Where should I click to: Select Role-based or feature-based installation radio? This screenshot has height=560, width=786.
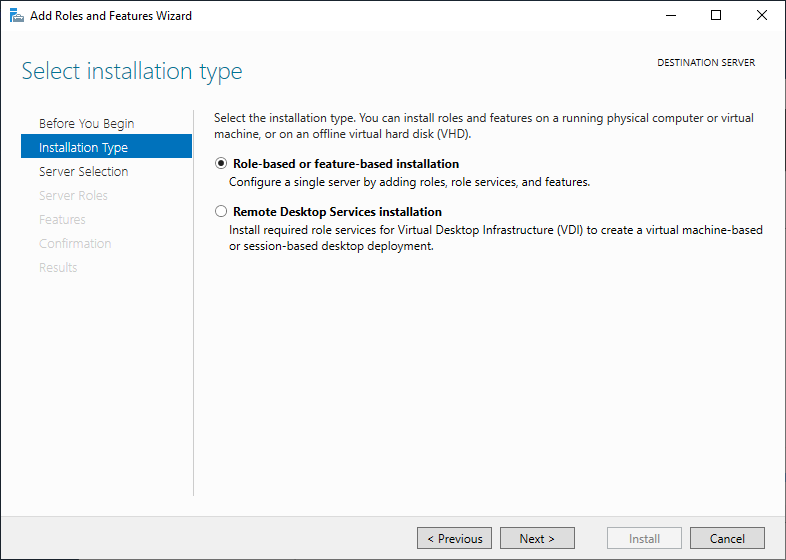[221, 164]
